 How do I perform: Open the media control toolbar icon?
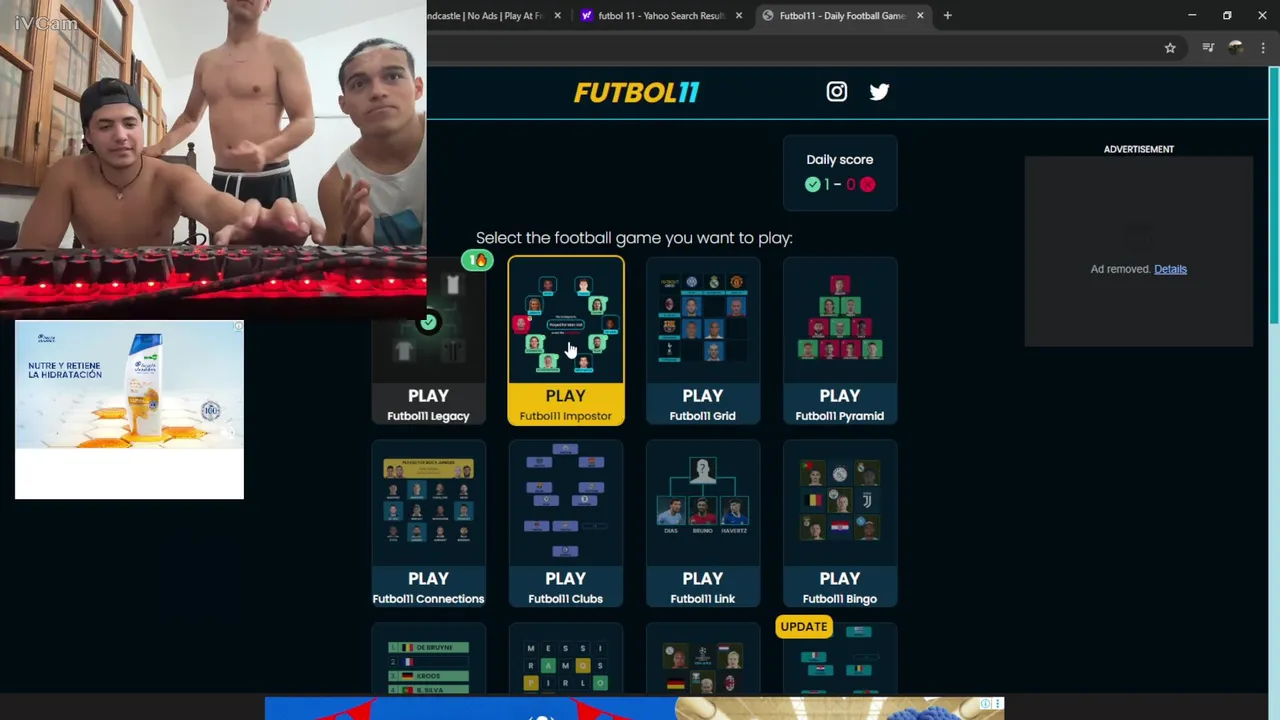click(1208, 47)
